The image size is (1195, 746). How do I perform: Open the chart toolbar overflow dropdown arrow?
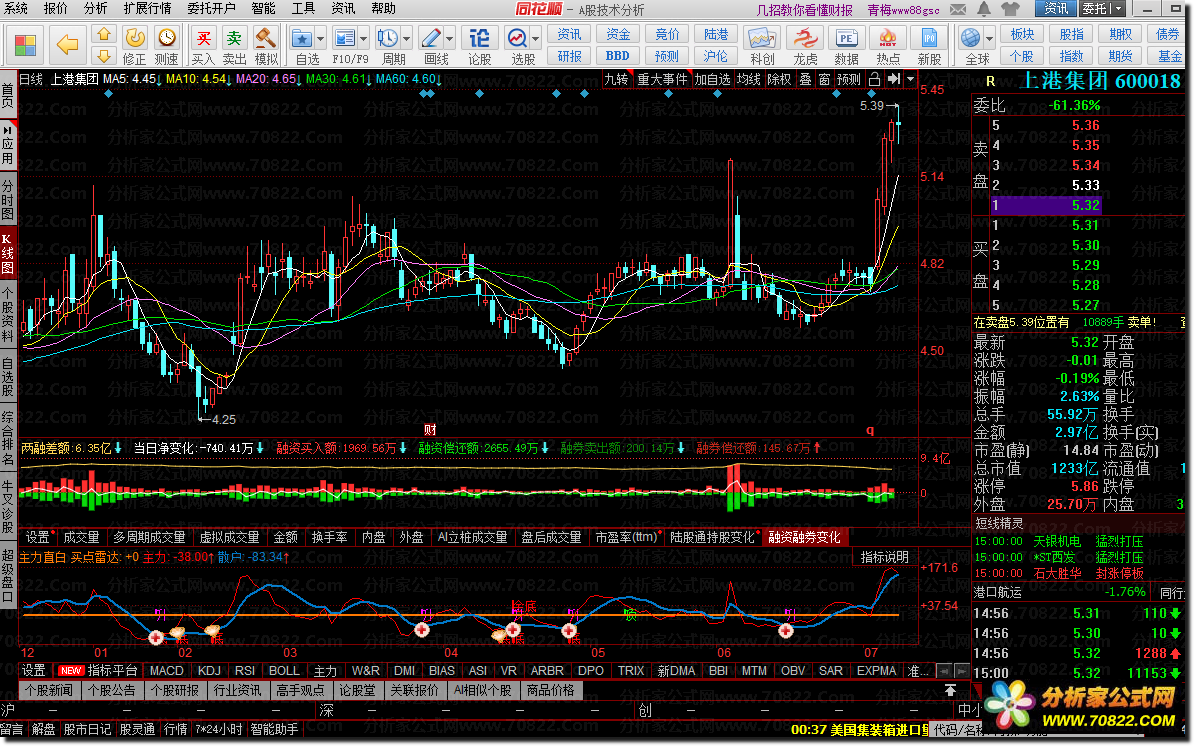[x=910, y=79]
